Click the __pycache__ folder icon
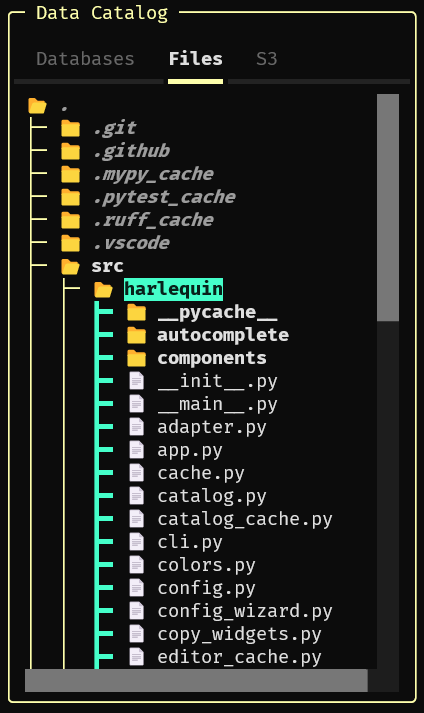The image size is (424, 713). point(136,313)
